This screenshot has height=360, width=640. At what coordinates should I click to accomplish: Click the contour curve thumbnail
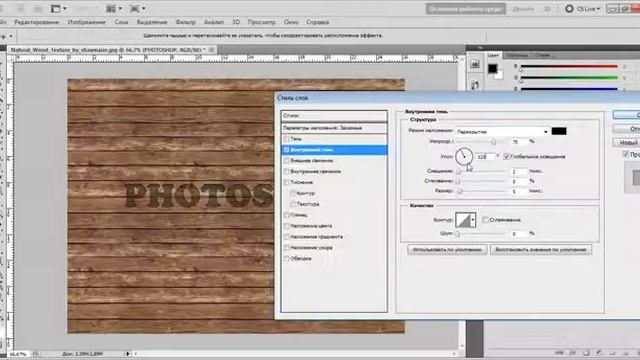pos(463,220)
